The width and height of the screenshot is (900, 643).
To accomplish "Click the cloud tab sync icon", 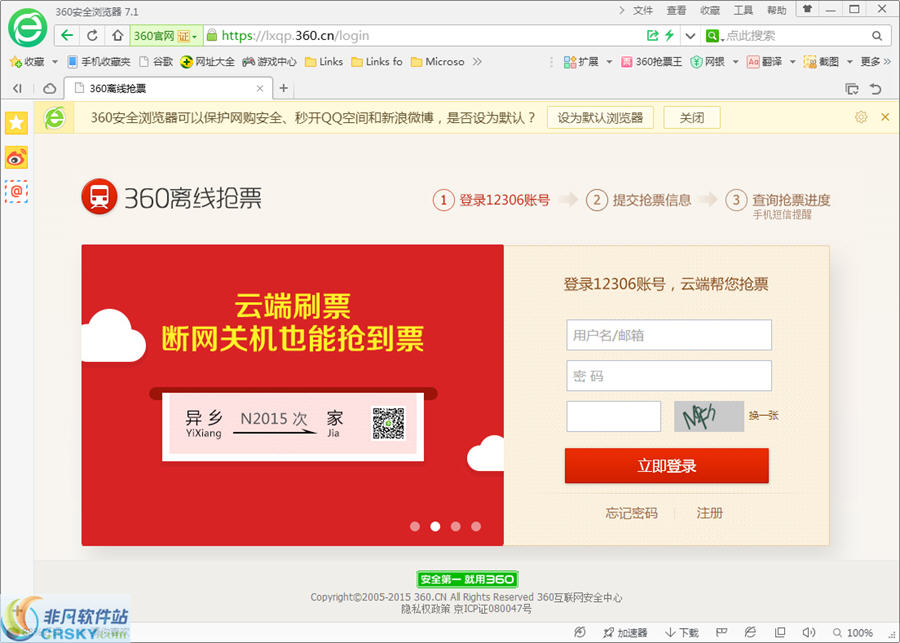I will [50, 88].
